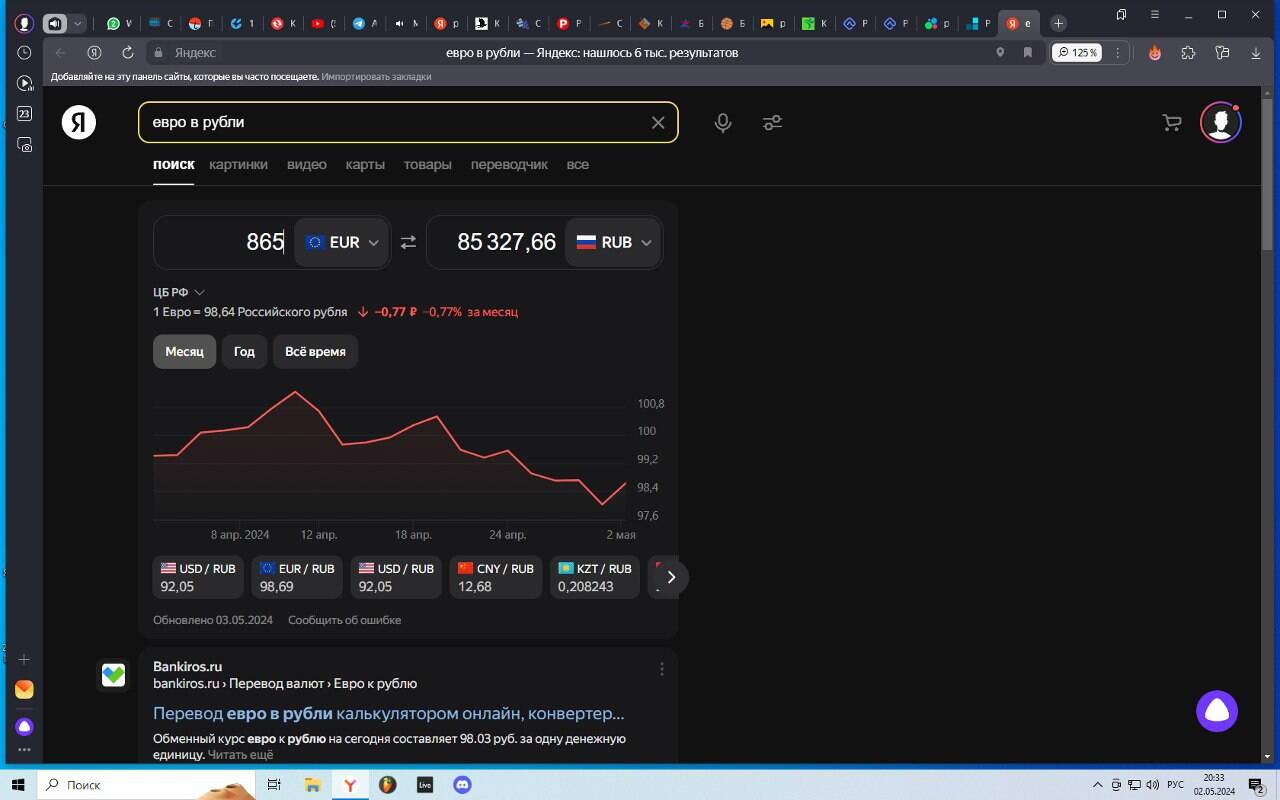
Task: Switch chart period to Год
Action: pos(244,351)
